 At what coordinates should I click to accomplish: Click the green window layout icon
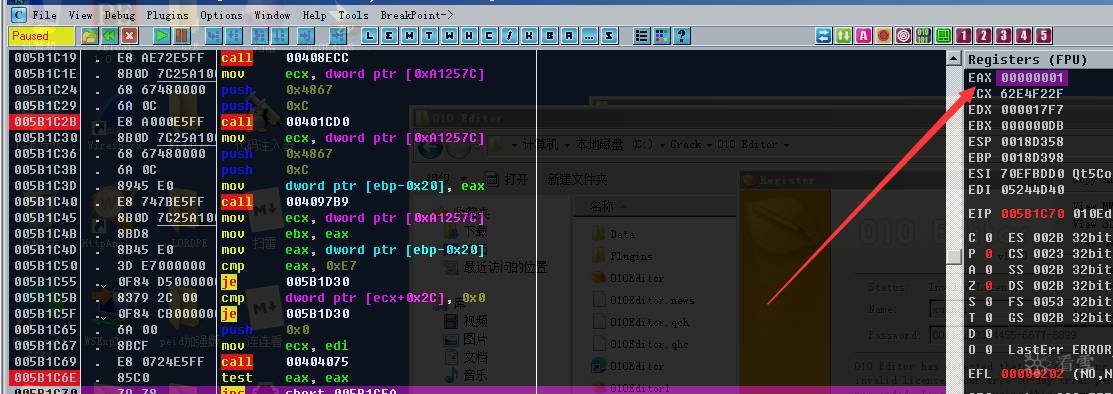tap(943, 35)
